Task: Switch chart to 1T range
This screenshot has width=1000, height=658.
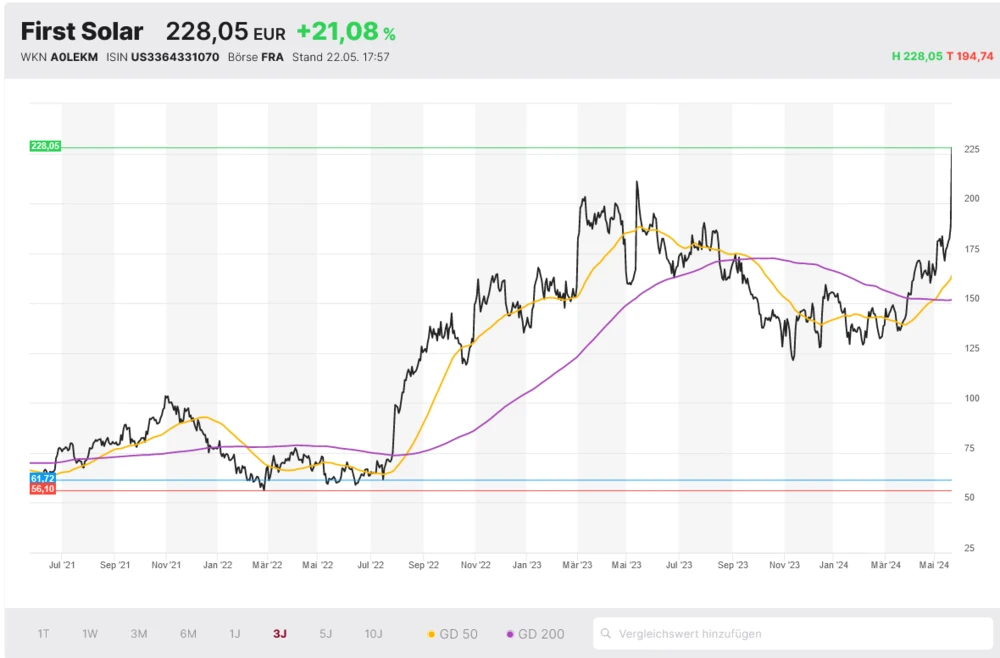Action: [44, 634]
